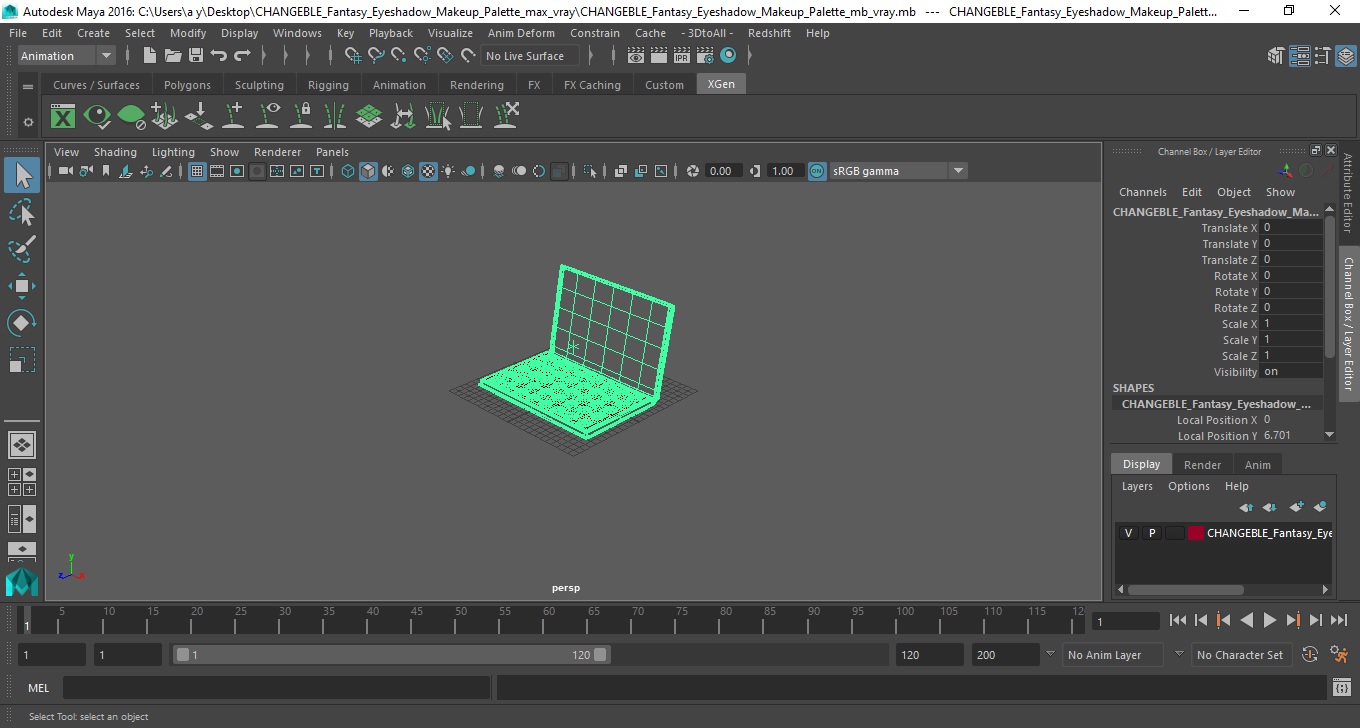Play the animation forwards

pos(1270,620)
